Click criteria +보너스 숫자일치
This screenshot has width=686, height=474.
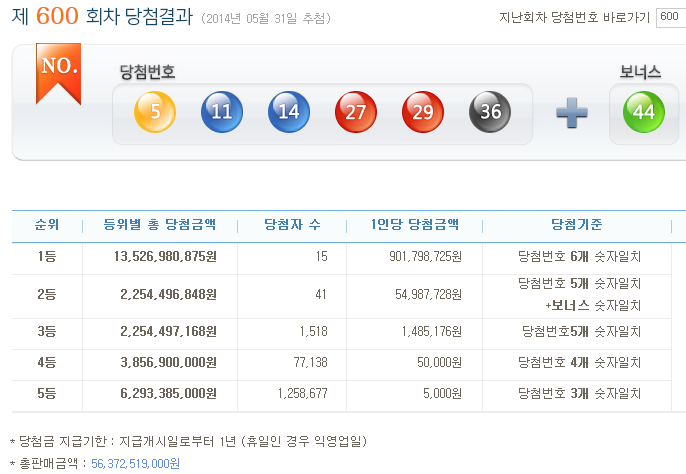click(593, 305)
